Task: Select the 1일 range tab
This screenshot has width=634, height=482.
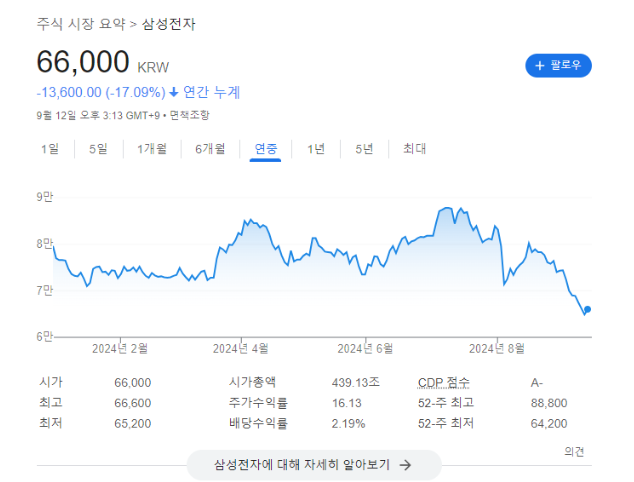Action: (50, 149)
